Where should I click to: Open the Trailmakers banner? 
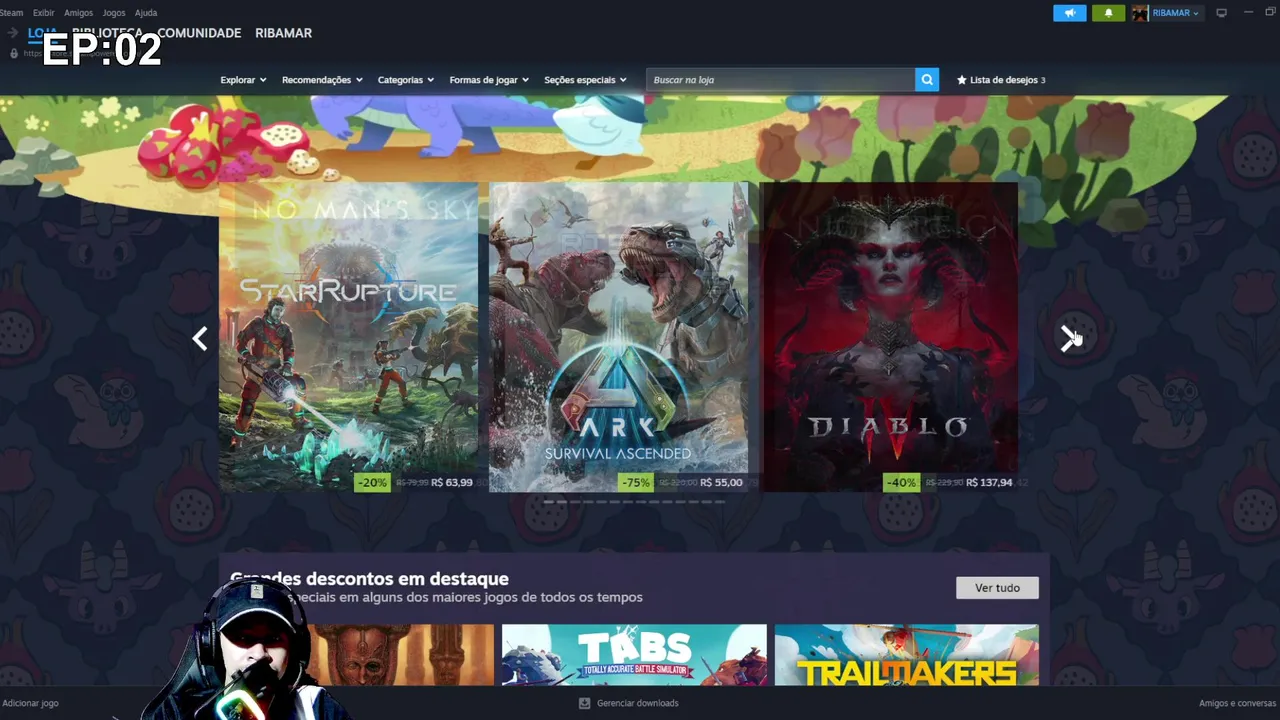907,655
